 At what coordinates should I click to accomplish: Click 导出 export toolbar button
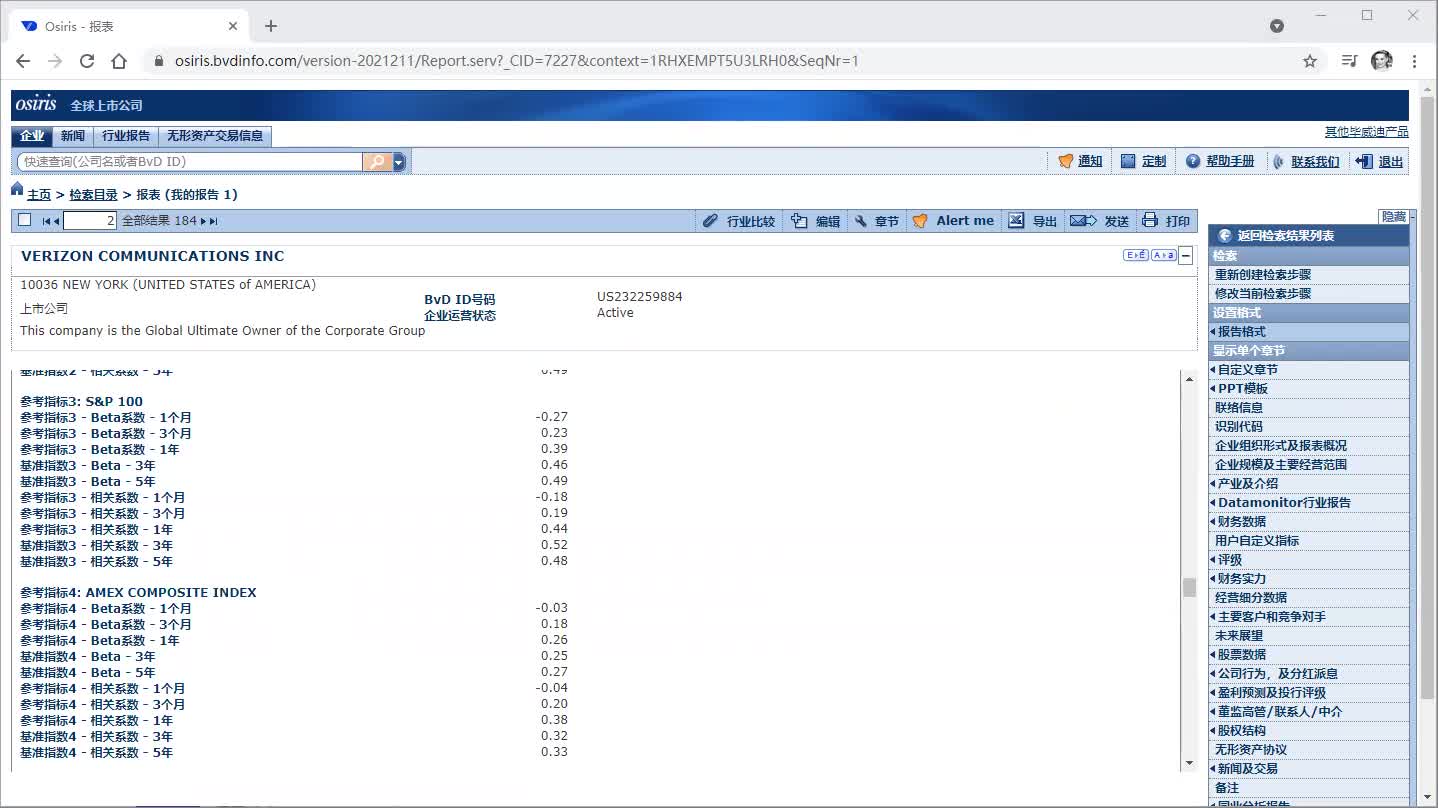pos(1033,221)
